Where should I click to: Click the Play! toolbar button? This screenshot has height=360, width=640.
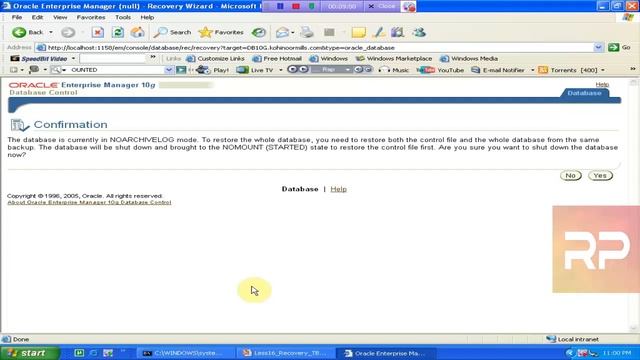[213, 70]
